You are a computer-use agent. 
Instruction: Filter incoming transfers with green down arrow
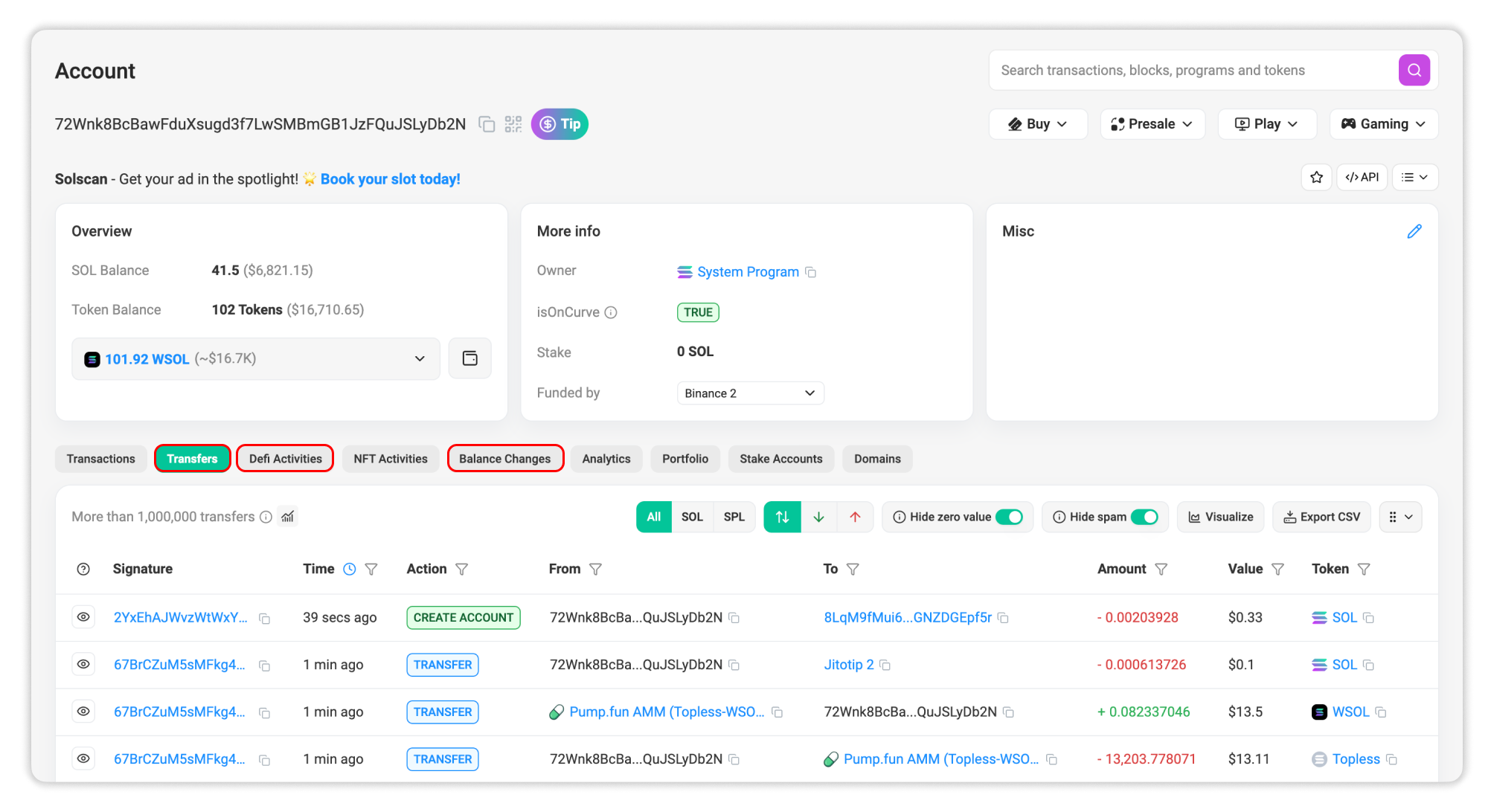(818, 517)
